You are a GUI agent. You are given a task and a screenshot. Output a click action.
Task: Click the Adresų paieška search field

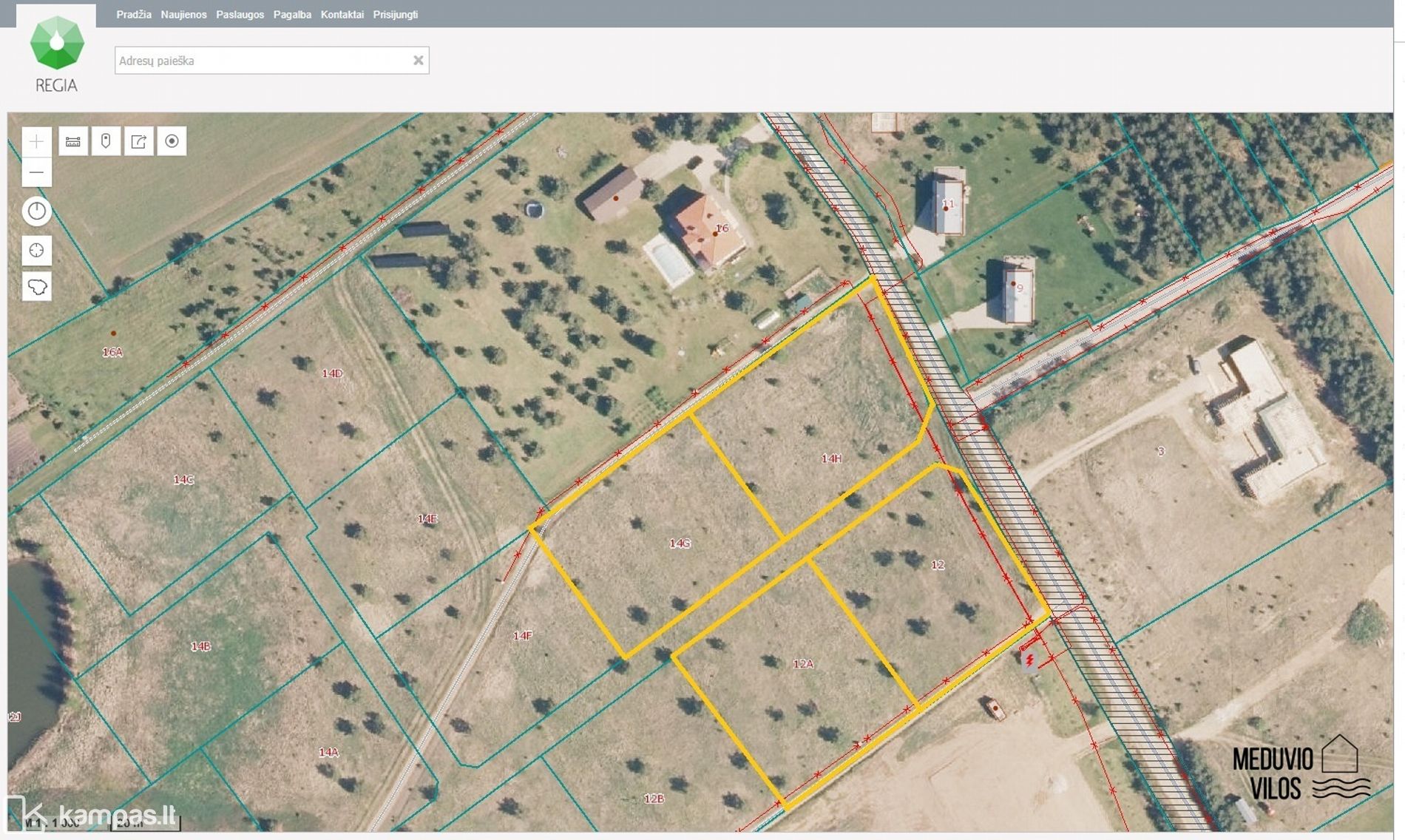pos(263,61)
